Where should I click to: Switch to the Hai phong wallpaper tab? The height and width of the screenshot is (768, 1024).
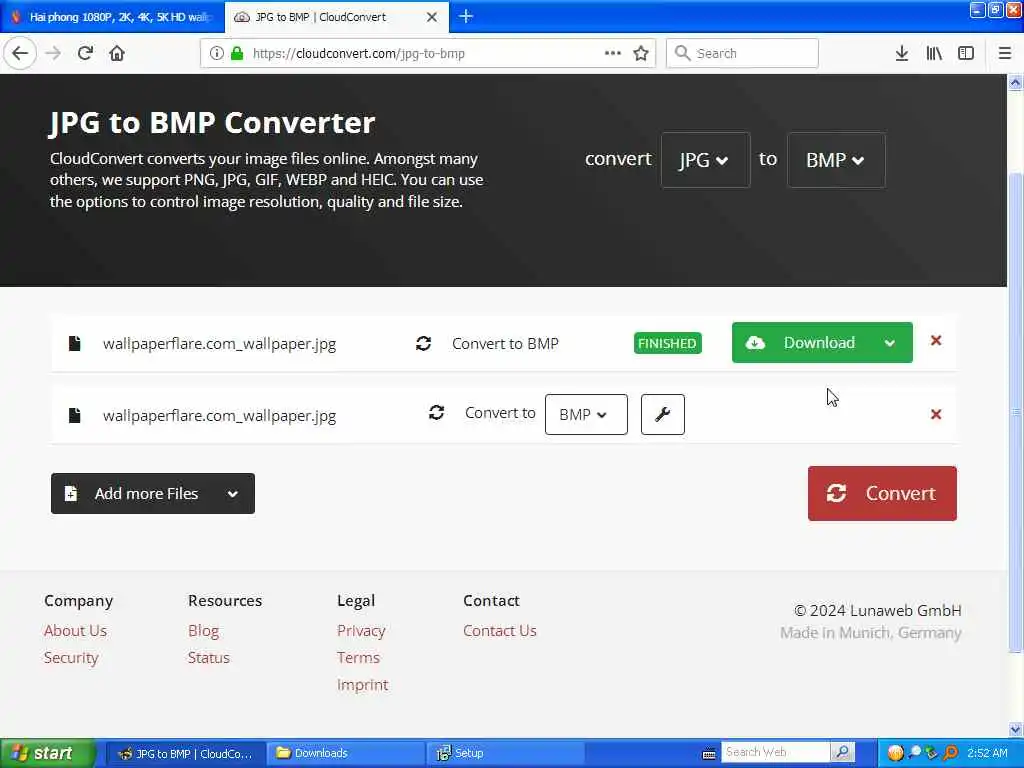pyautogui.click(x=113, y=17)
